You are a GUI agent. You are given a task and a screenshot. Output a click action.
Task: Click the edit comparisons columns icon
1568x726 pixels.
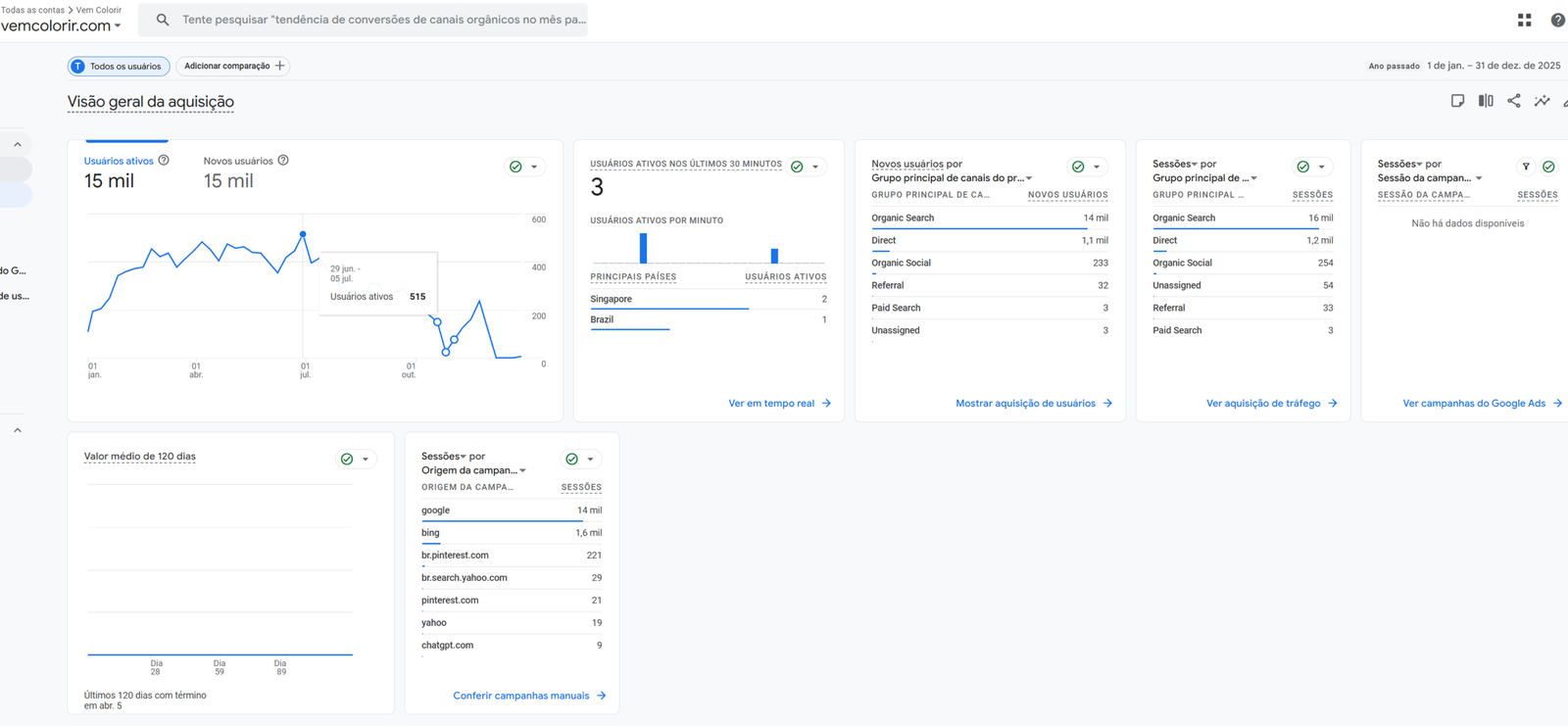(1486, 101)
